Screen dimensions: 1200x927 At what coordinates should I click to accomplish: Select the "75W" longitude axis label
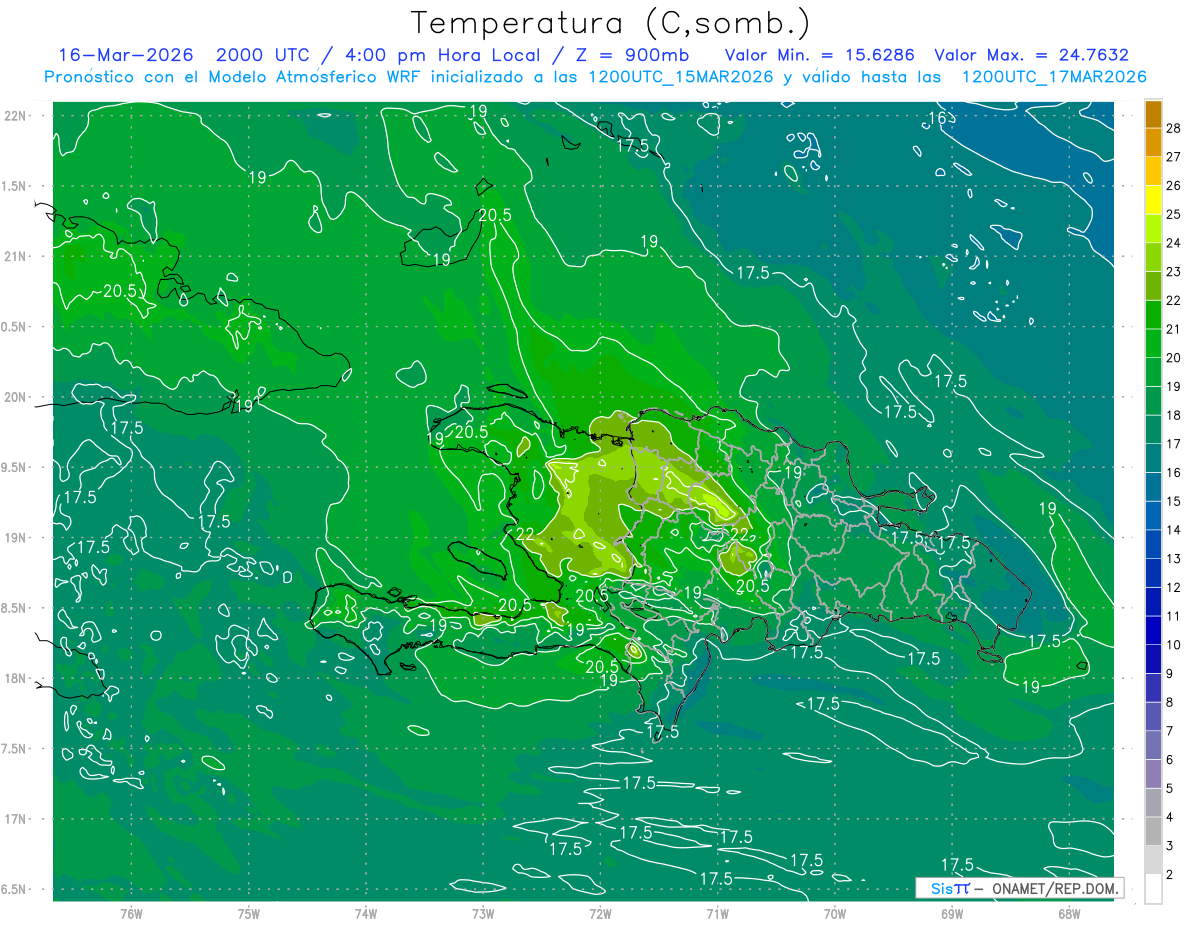248,913
